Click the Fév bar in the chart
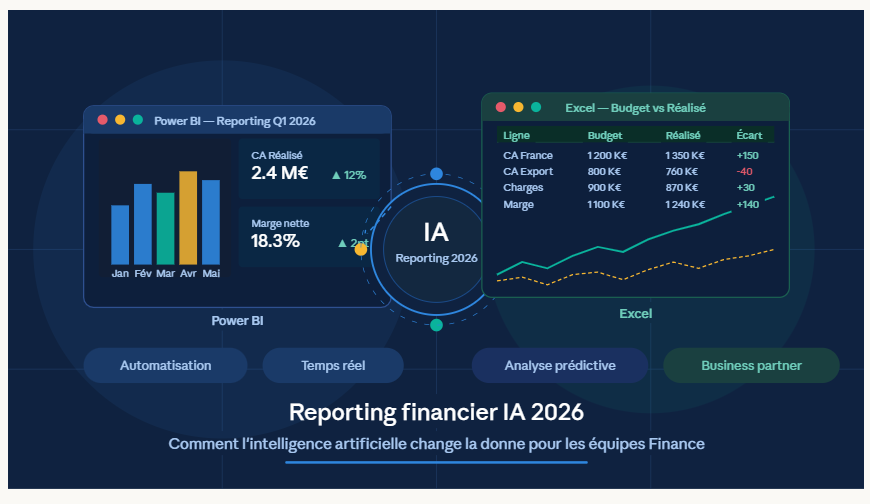 pos(143,224)
